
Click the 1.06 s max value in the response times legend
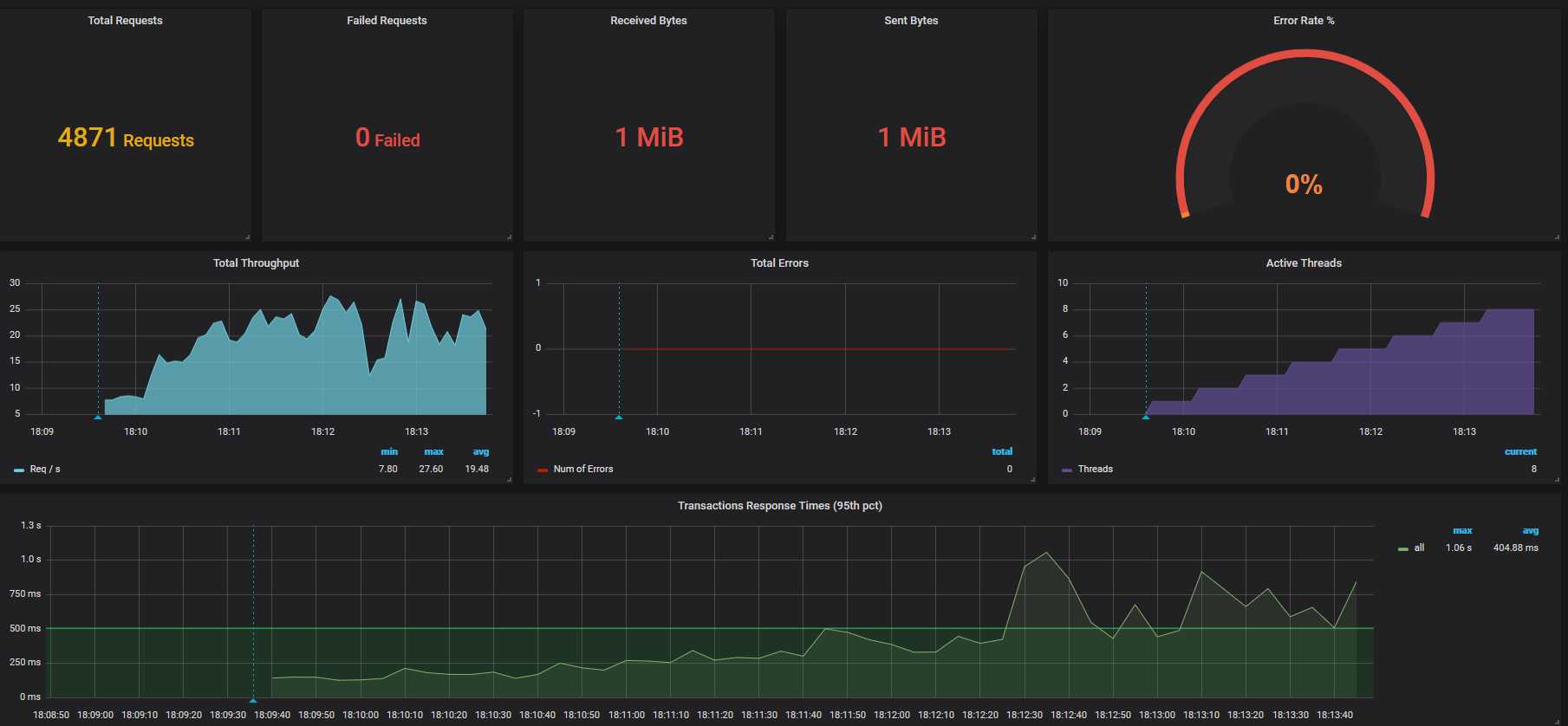tap(1459, 548)
